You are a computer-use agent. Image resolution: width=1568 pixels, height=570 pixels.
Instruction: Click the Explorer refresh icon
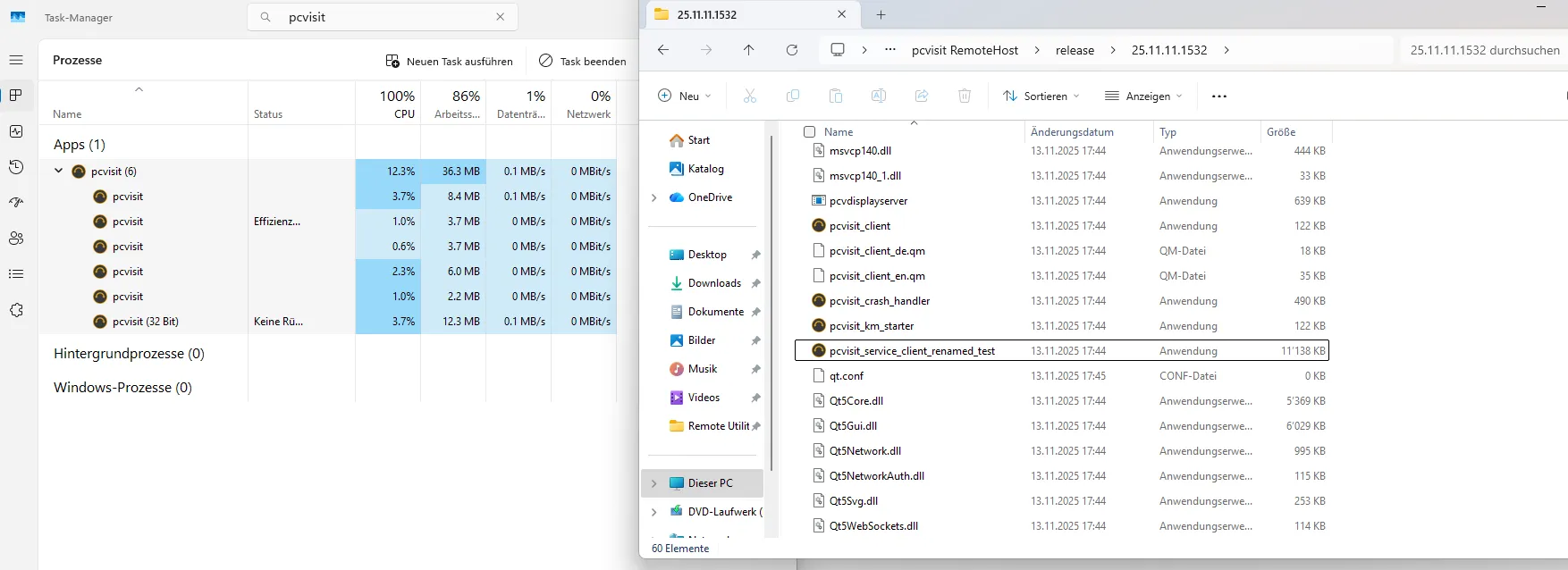point(792,50)
